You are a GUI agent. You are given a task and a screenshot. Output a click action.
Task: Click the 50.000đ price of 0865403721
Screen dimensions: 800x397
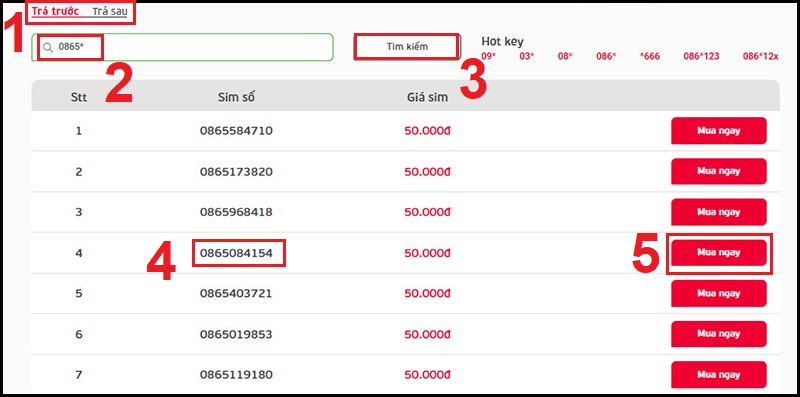pyautogui.click(x=428, y=294)
